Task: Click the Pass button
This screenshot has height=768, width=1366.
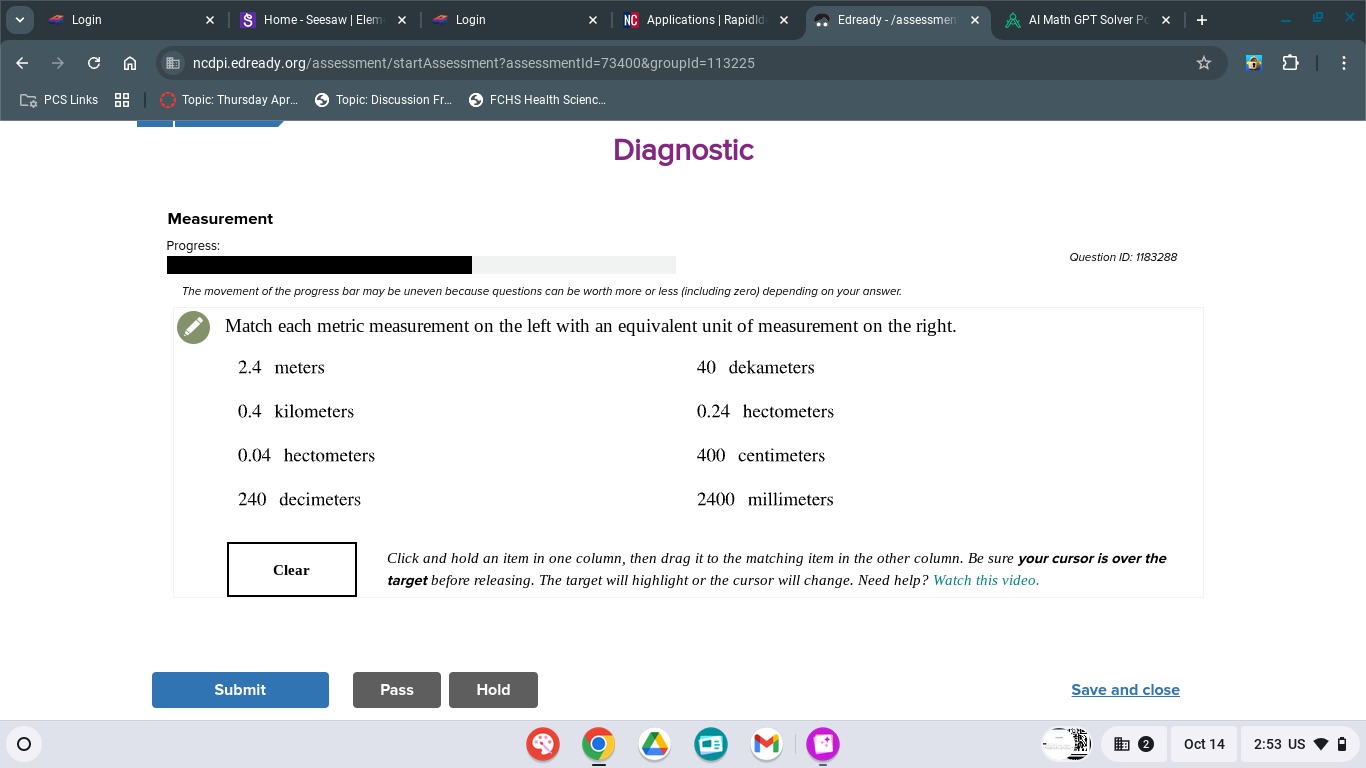Action: 397,690
